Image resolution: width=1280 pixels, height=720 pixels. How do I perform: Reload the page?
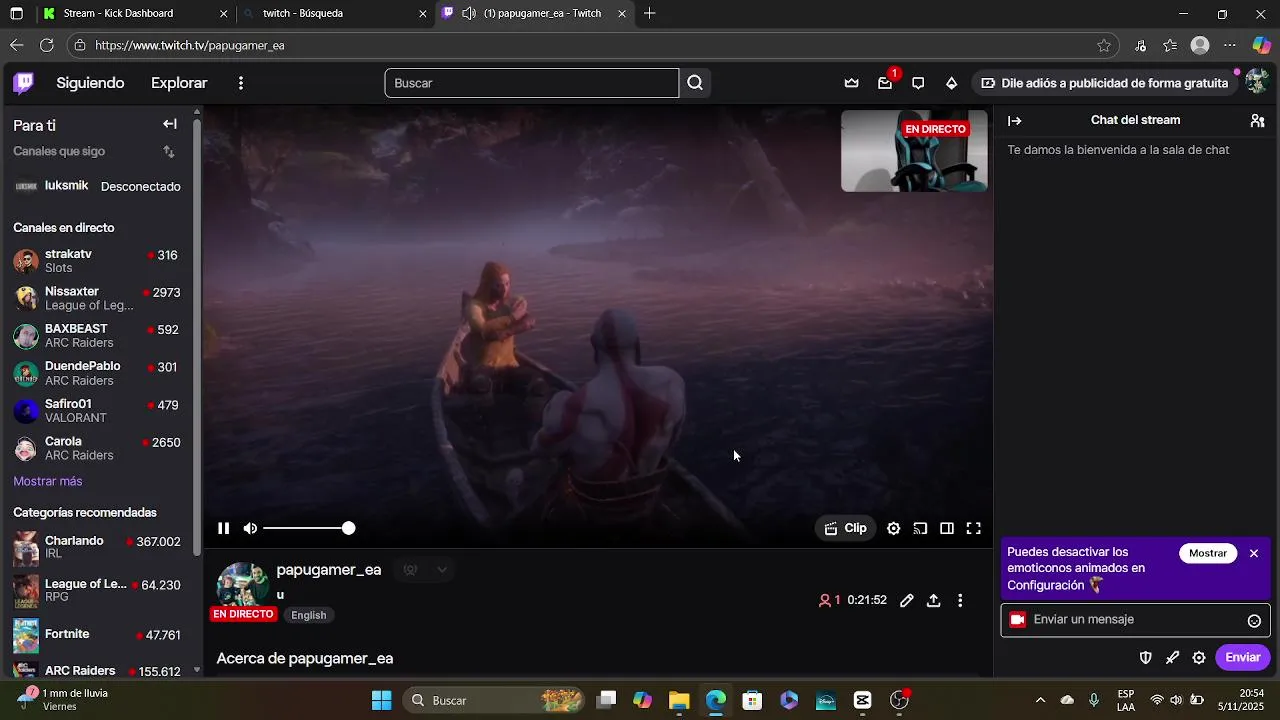pyautogui.click(x=46, y=45)
